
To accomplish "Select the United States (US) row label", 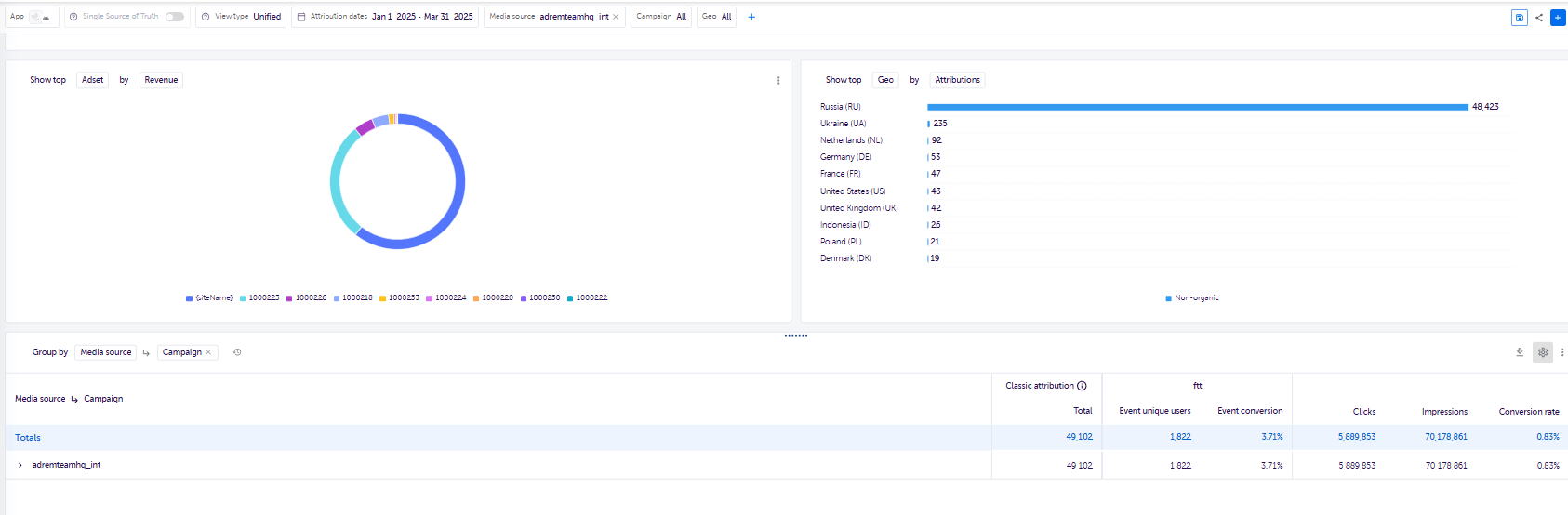I will 853,191.
